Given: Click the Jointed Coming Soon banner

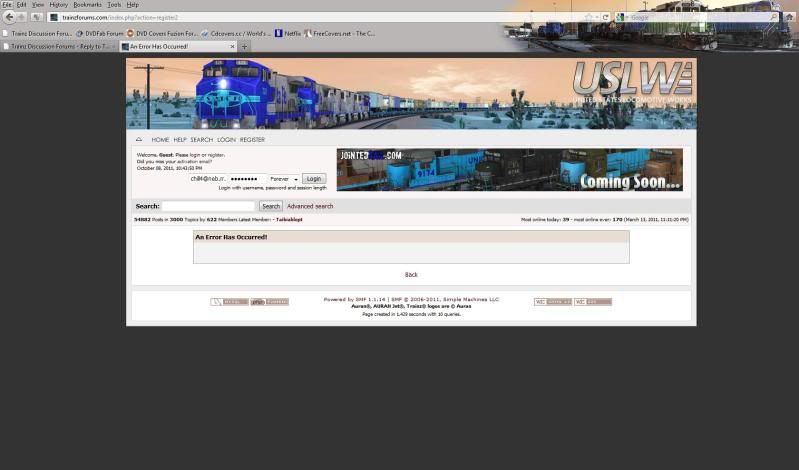Looking at the screenshot, I should (x=510, y=170).
